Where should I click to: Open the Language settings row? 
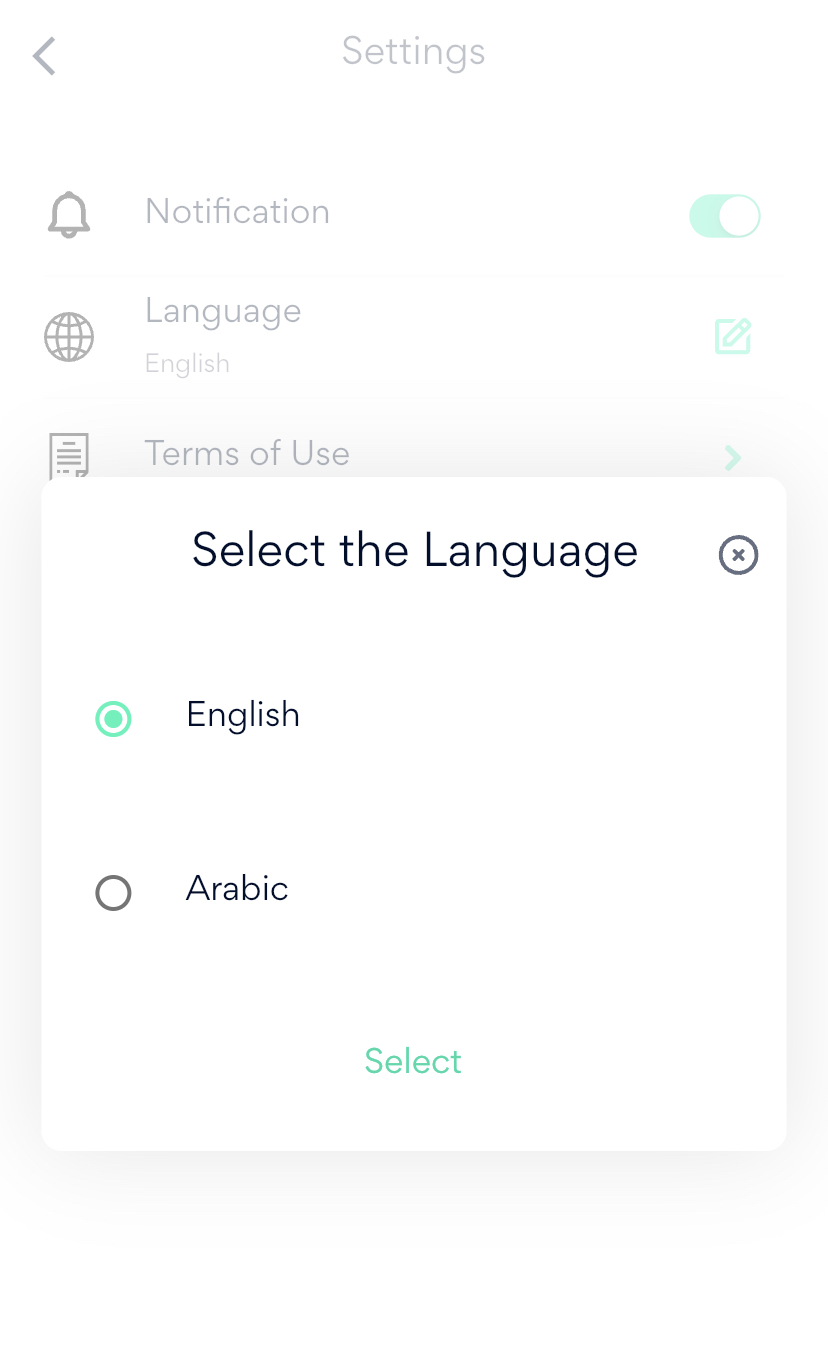click(400, 335)
